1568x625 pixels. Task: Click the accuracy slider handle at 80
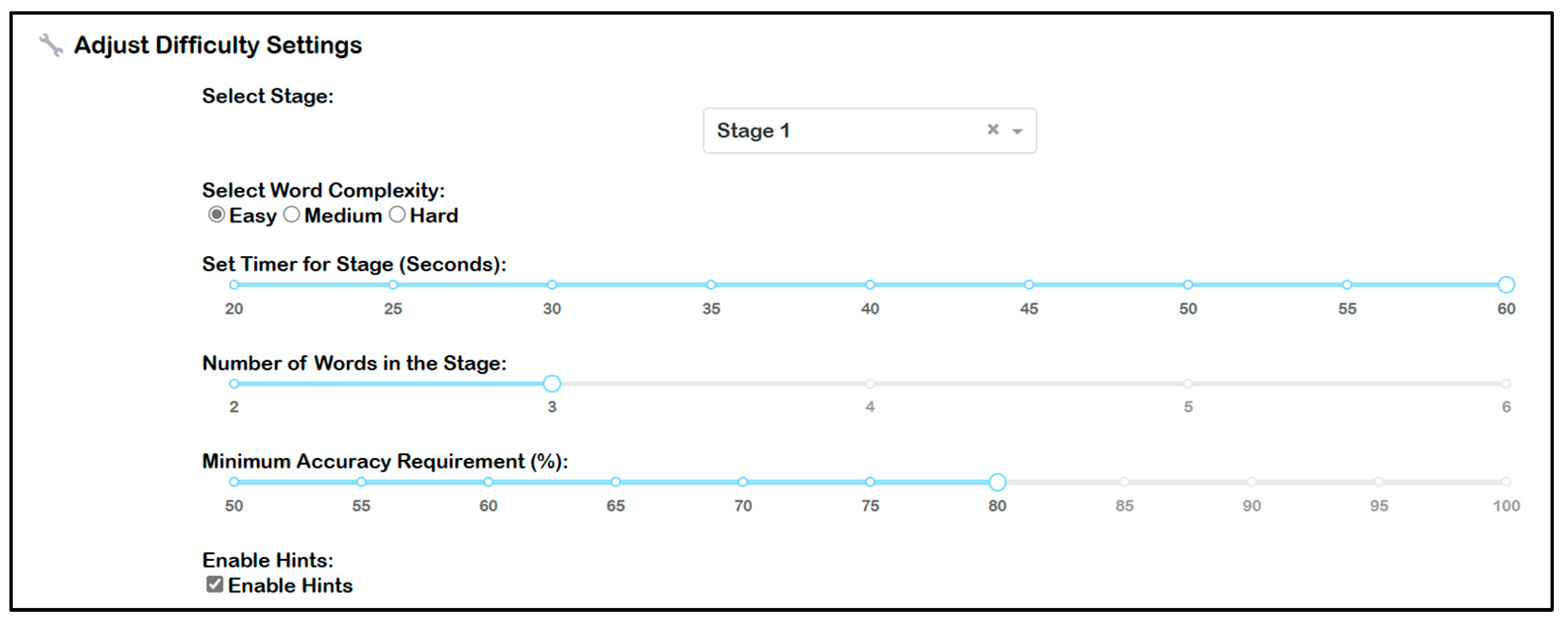pos(997,482)
